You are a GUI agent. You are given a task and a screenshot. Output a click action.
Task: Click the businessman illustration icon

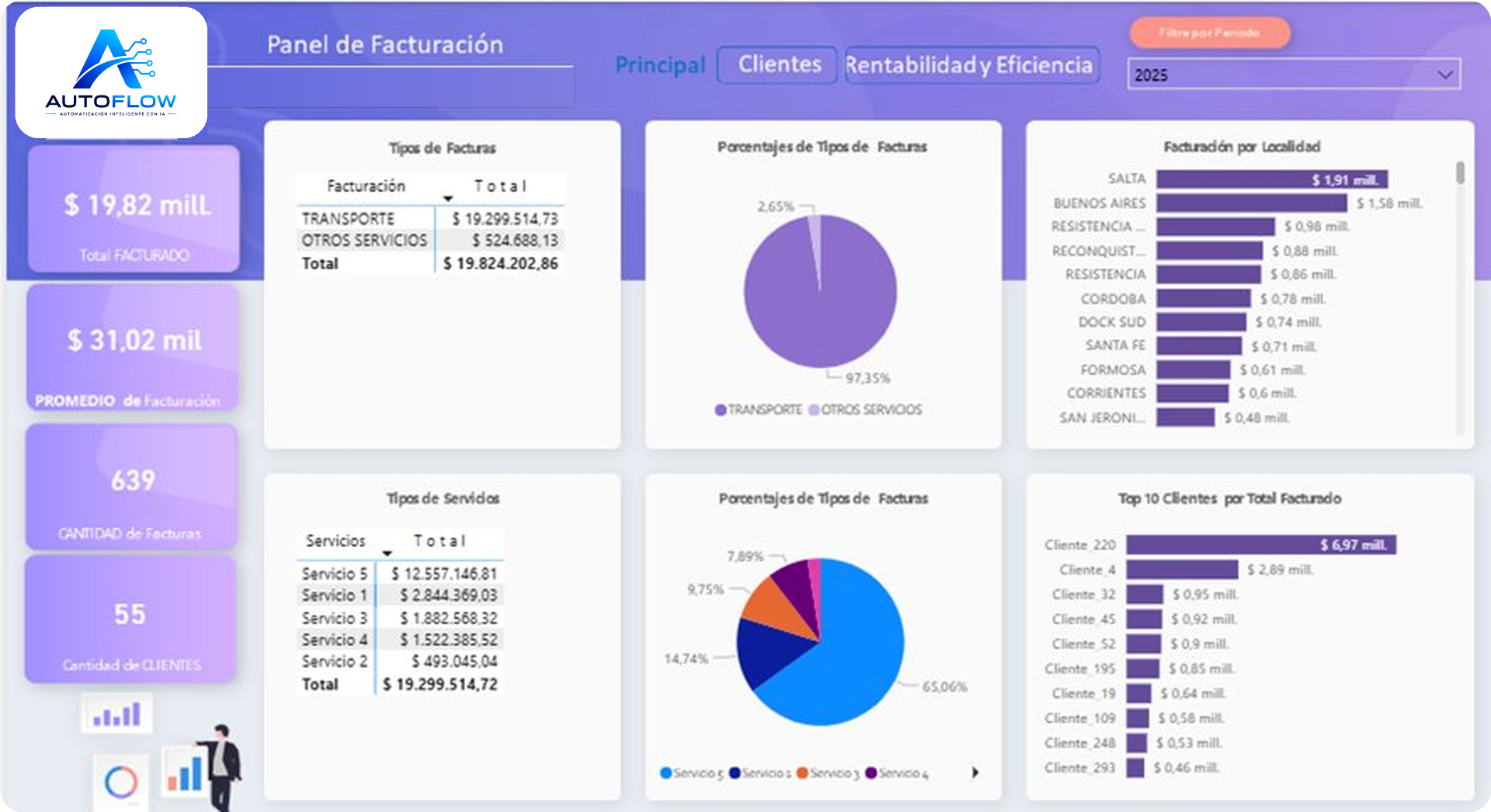tap(224, 766)
